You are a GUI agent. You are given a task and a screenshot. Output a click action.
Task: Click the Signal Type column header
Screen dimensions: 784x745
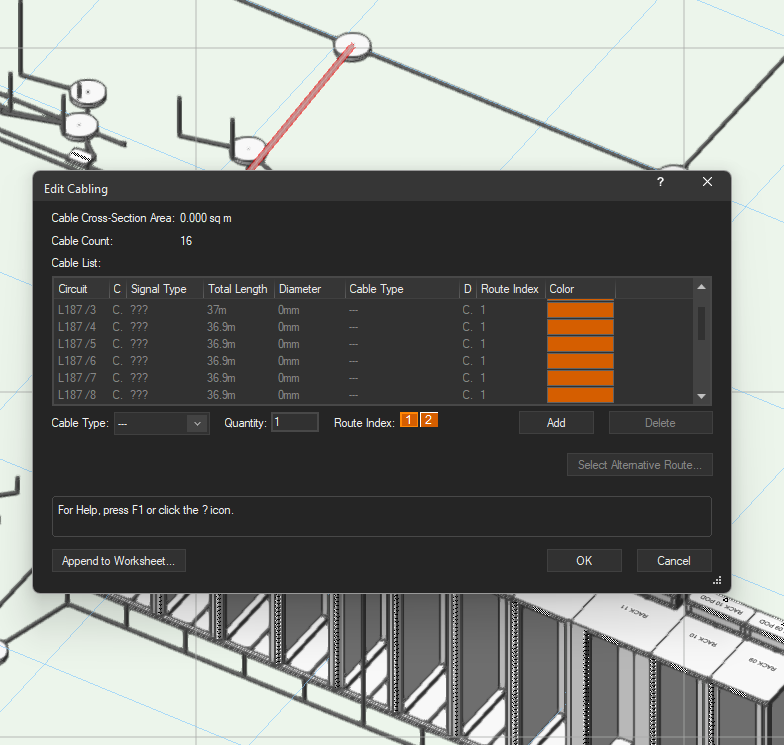click(158, 289)
